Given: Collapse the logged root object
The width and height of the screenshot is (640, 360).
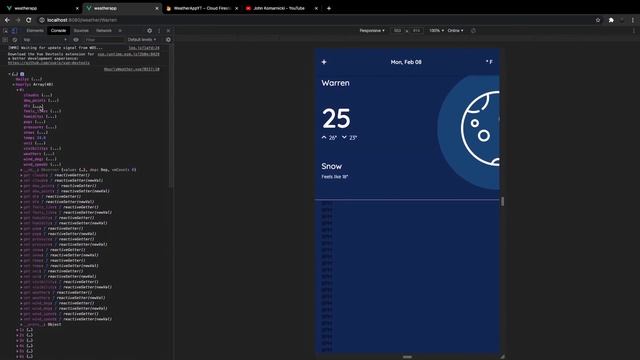Looking at the screenshot, I should coord(9,74).
